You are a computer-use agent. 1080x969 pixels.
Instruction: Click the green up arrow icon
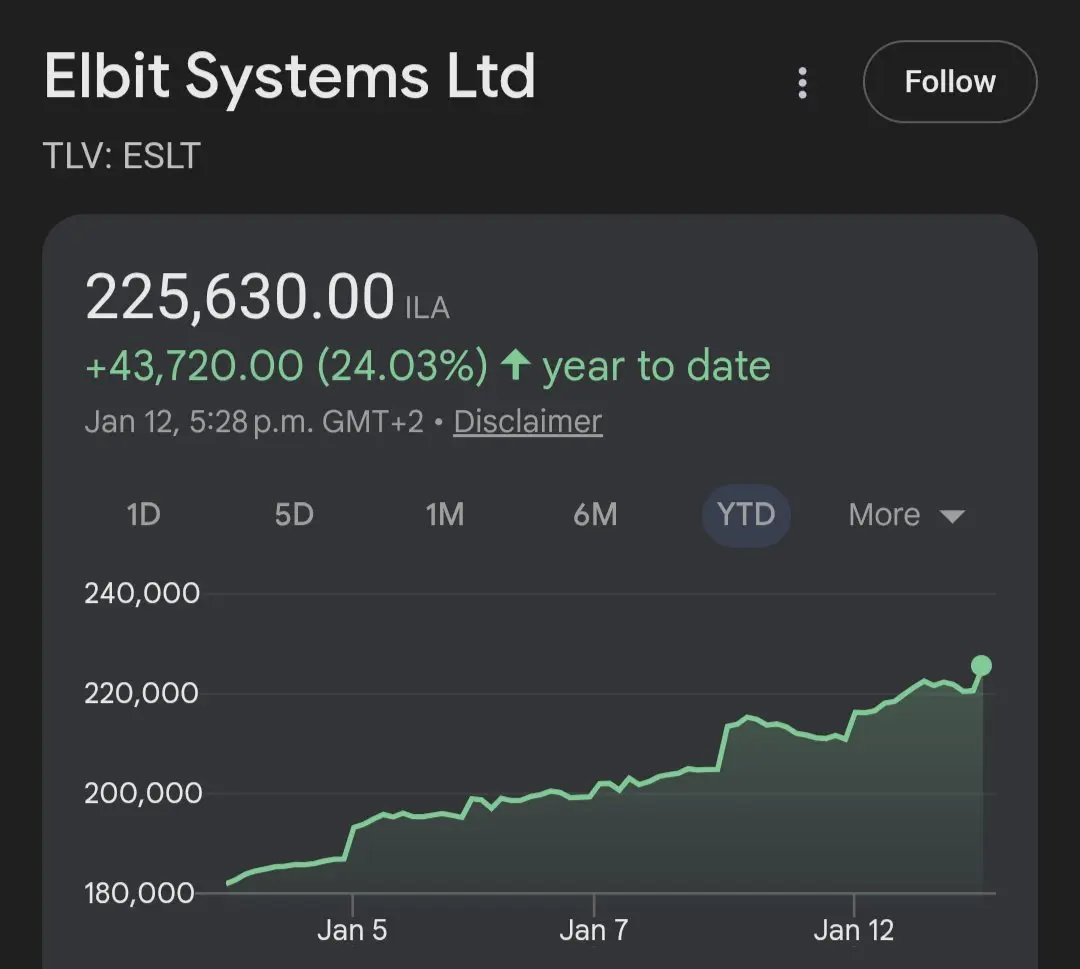(x=515, y=366)
